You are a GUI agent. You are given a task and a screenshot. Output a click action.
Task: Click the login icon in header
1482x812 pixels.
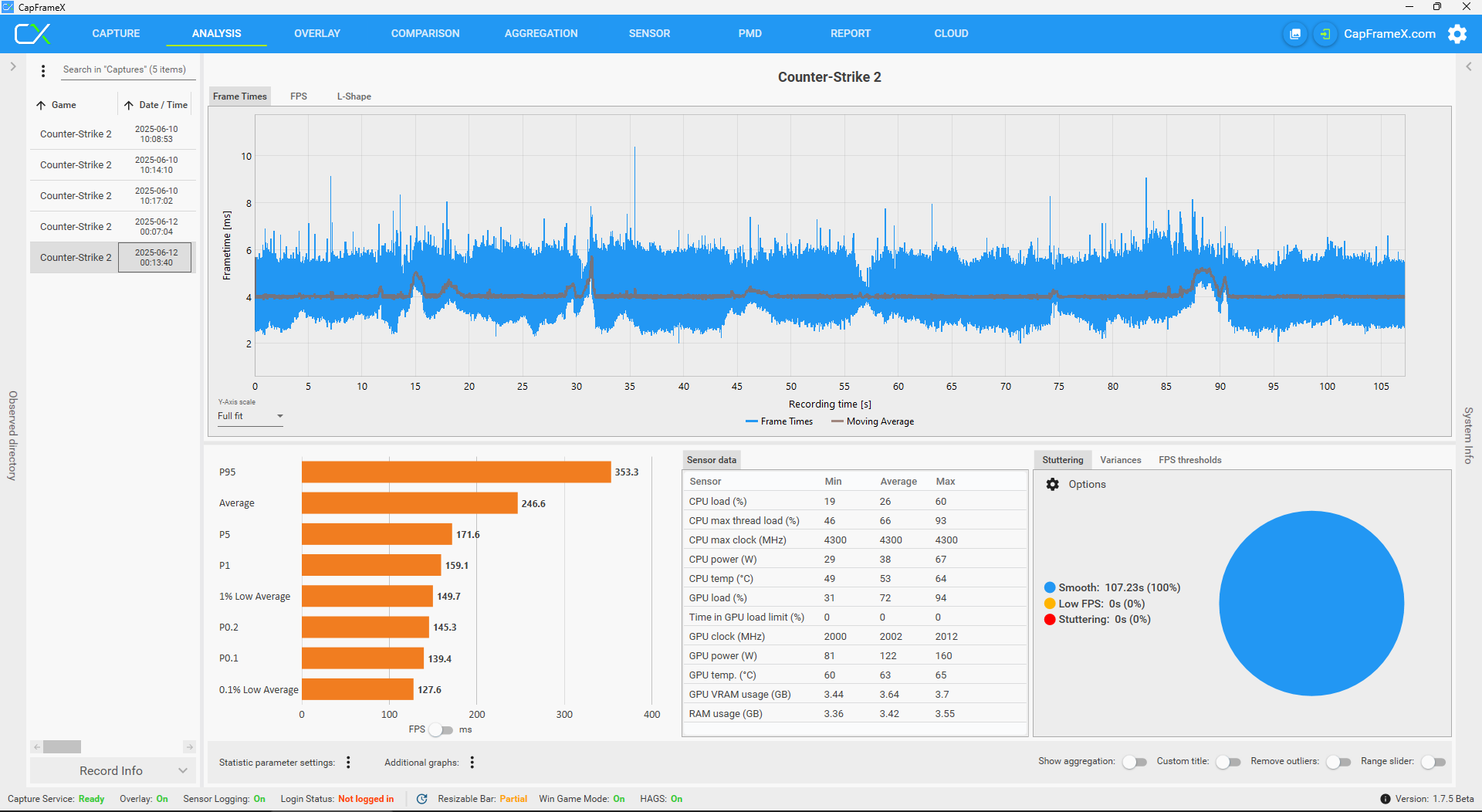[1325, 34]
